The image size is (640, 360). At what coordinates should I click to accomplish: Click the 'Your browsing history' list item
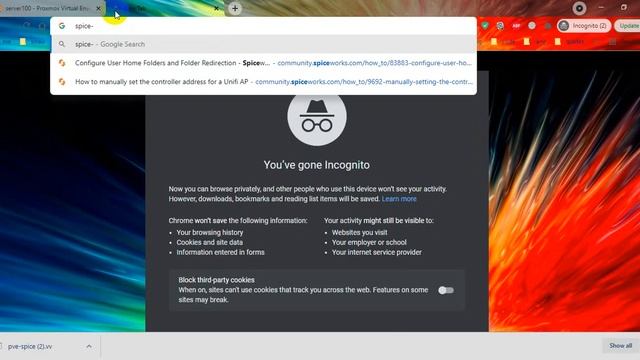tap(210, 232)
